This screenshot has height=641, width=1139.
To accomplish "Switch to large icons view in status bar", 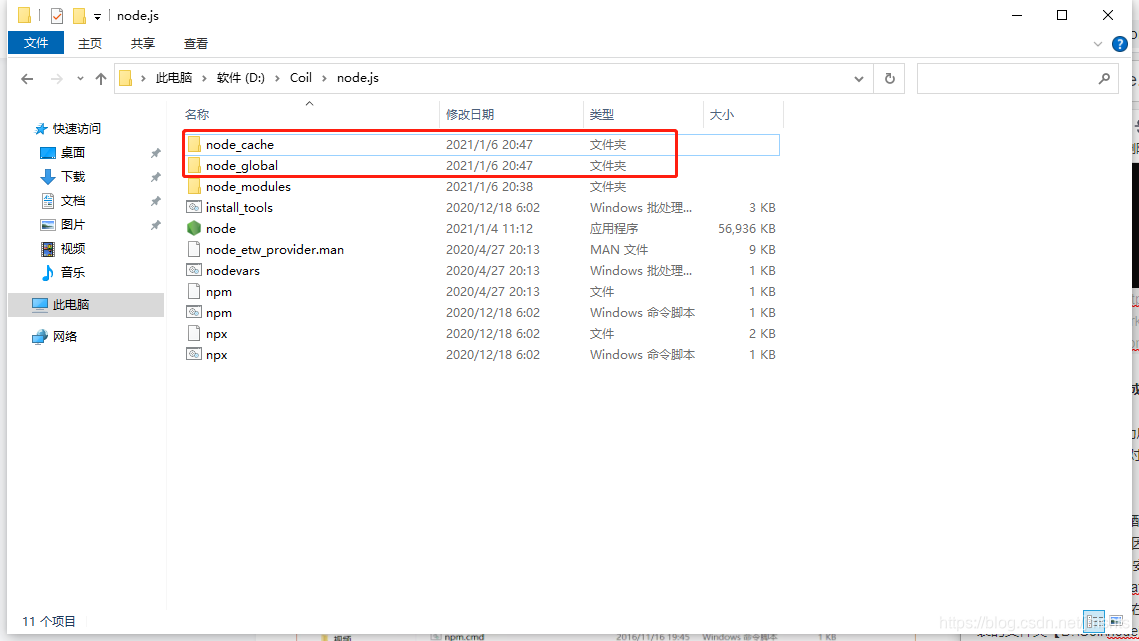I will coord(1116,621).
